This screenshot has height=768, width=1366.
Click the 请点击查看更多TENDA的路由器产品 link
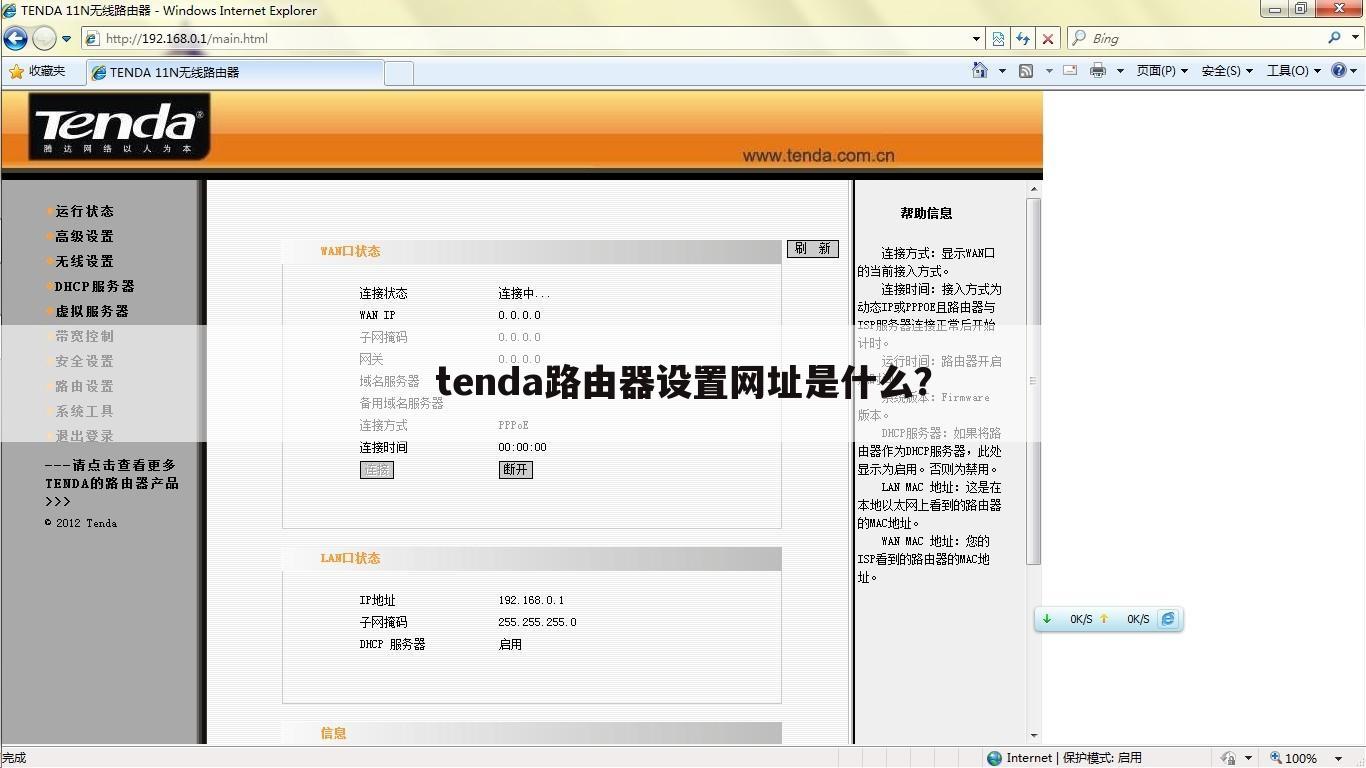(111, 483)
